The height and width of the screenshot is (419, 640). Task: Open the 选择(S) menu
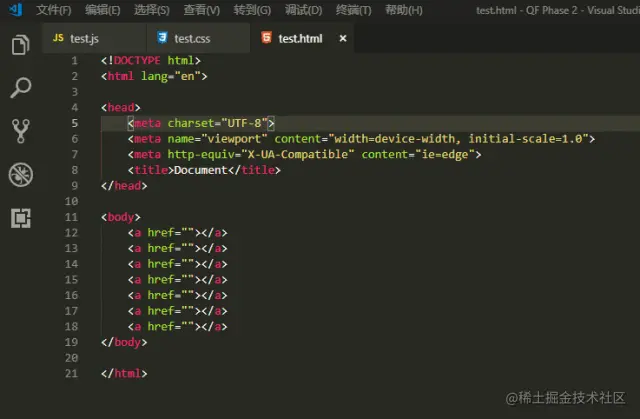click(x=151, y=10)
